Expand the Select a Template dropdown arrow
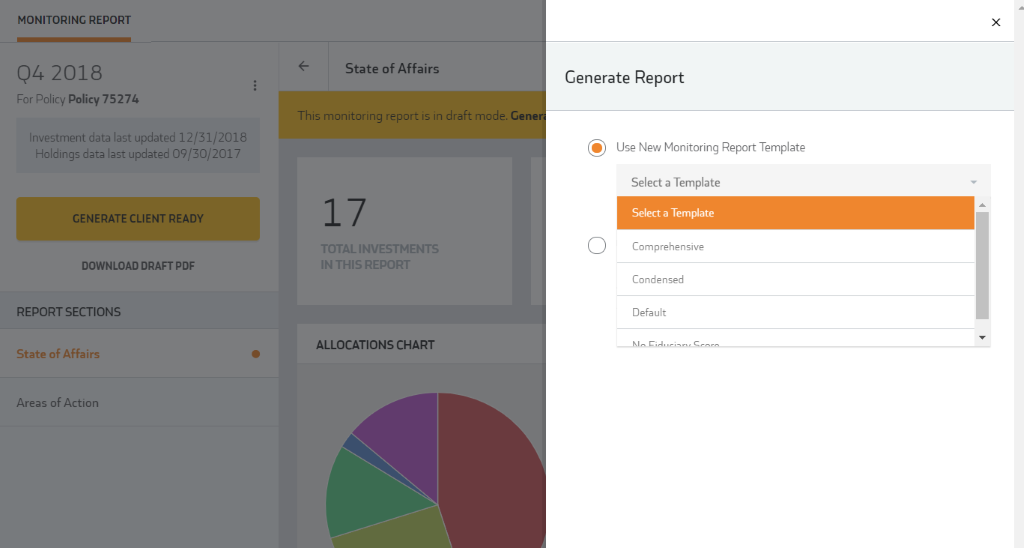1024x548 pixels. [x=973, y=183]
